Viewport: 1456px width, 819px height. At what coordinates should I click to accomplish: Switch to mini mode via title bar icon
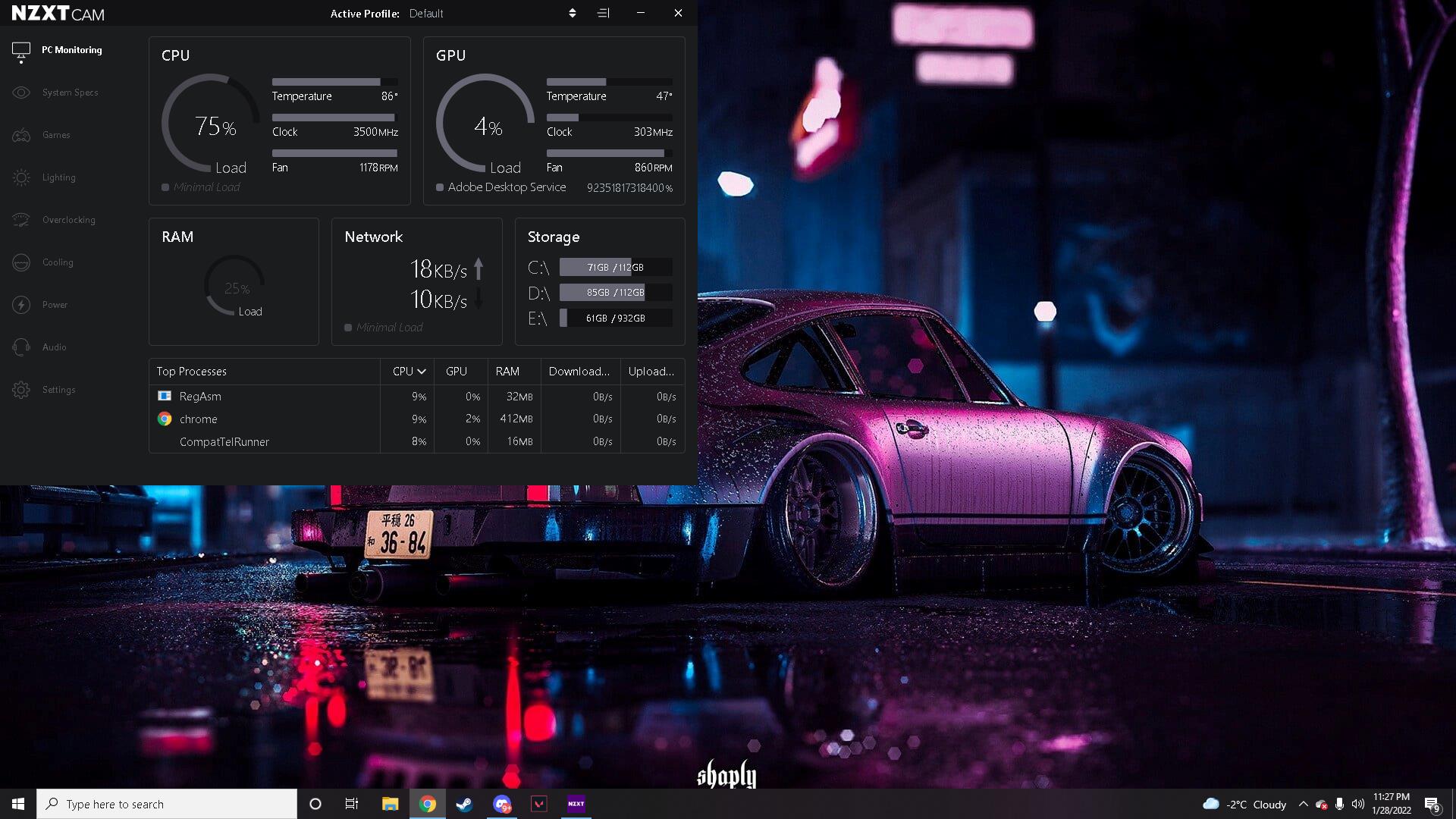tap(604, 13)
